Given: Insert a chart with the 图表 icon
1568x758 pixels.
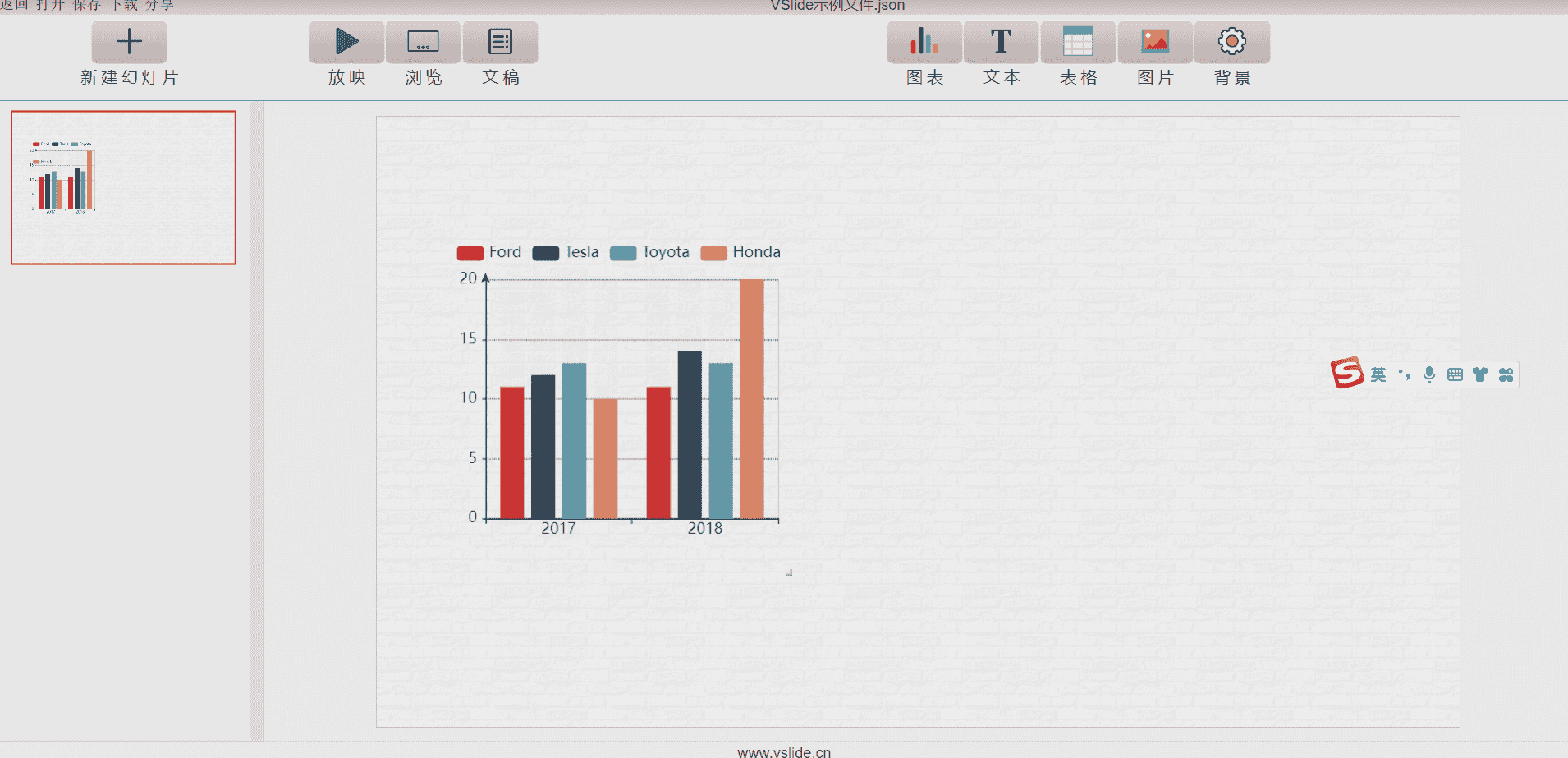Looking at the screenshot, I should click(x=924, y=42).
